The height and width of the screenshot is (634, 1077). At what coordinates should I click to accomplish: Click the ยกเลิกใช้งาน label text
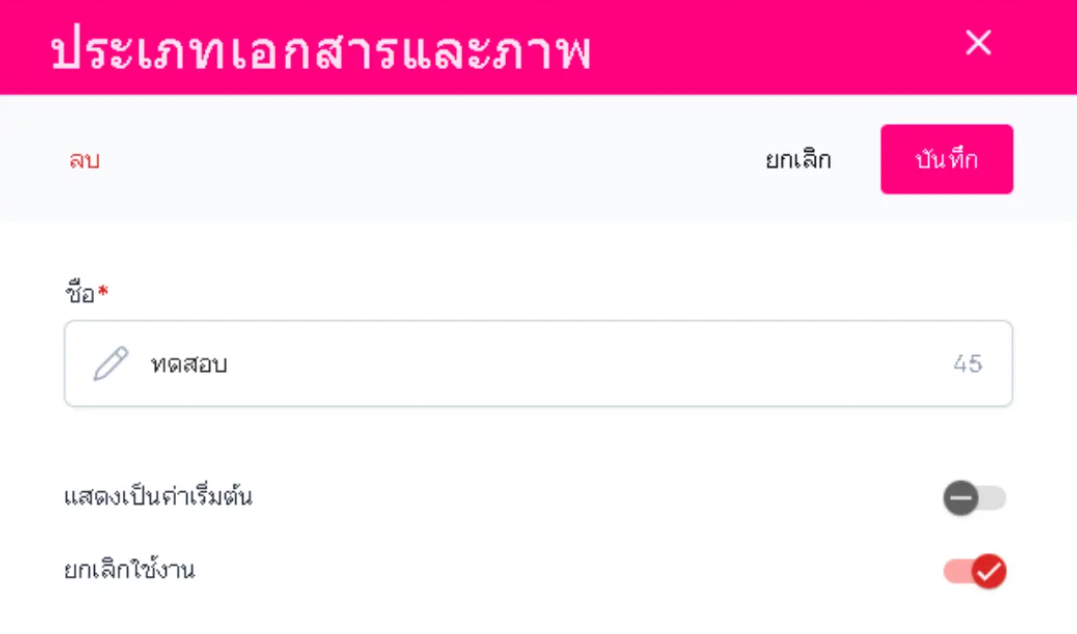point(129,571)
